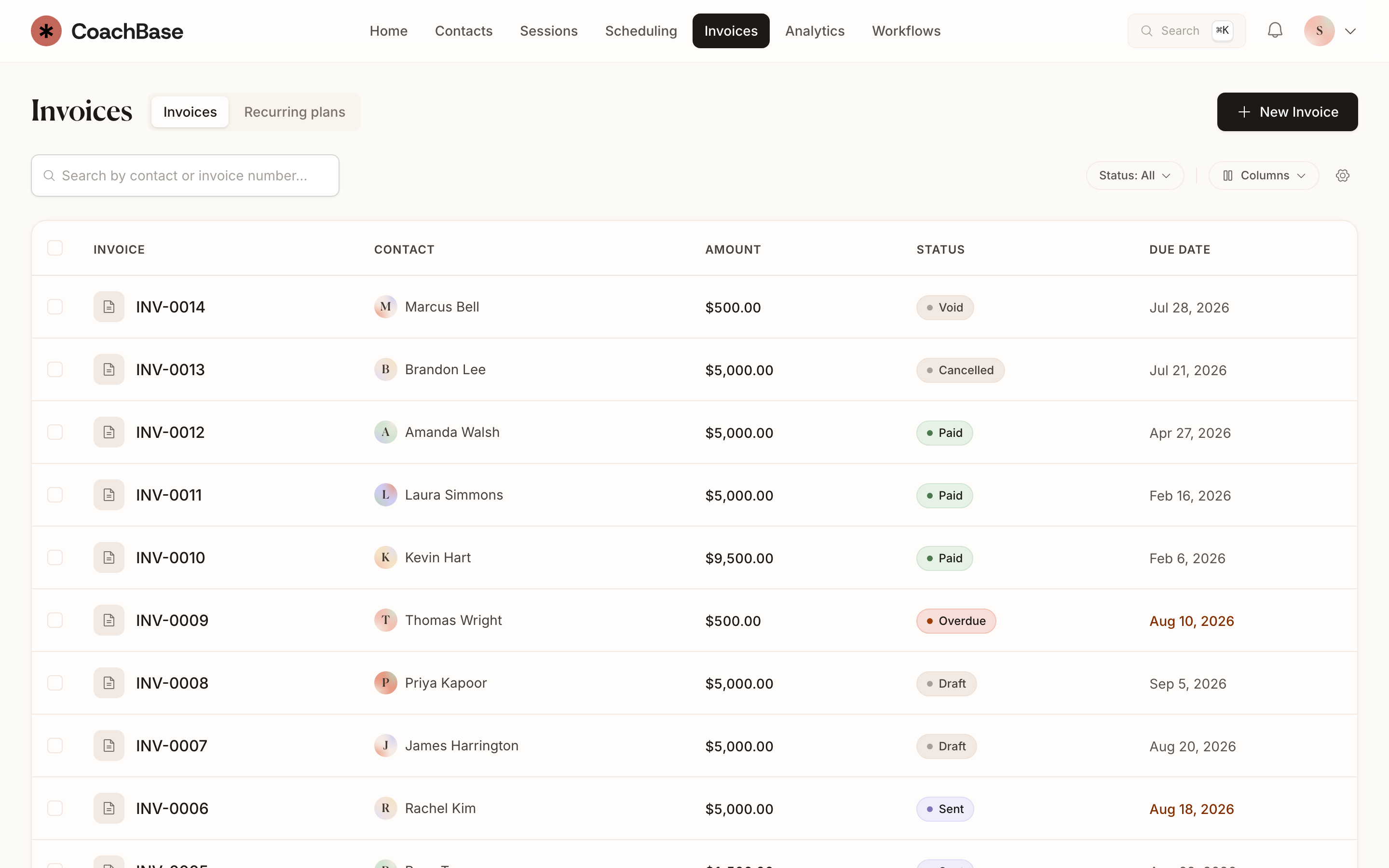Expand the account menu chevron
The height and width of the screenshot is (868, 1389).
tap(1350, 31)
